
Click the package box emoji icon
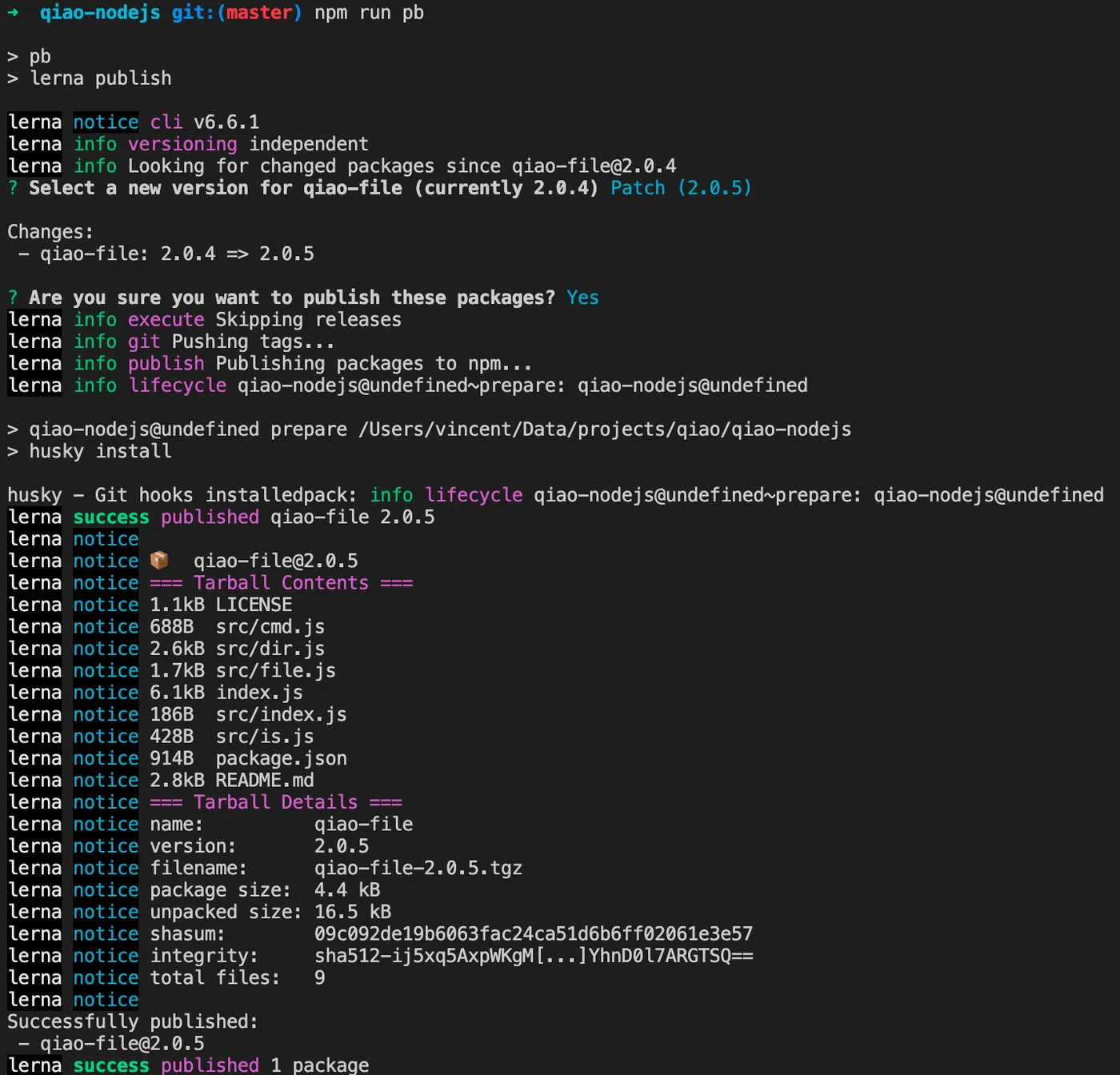(159, 560)
